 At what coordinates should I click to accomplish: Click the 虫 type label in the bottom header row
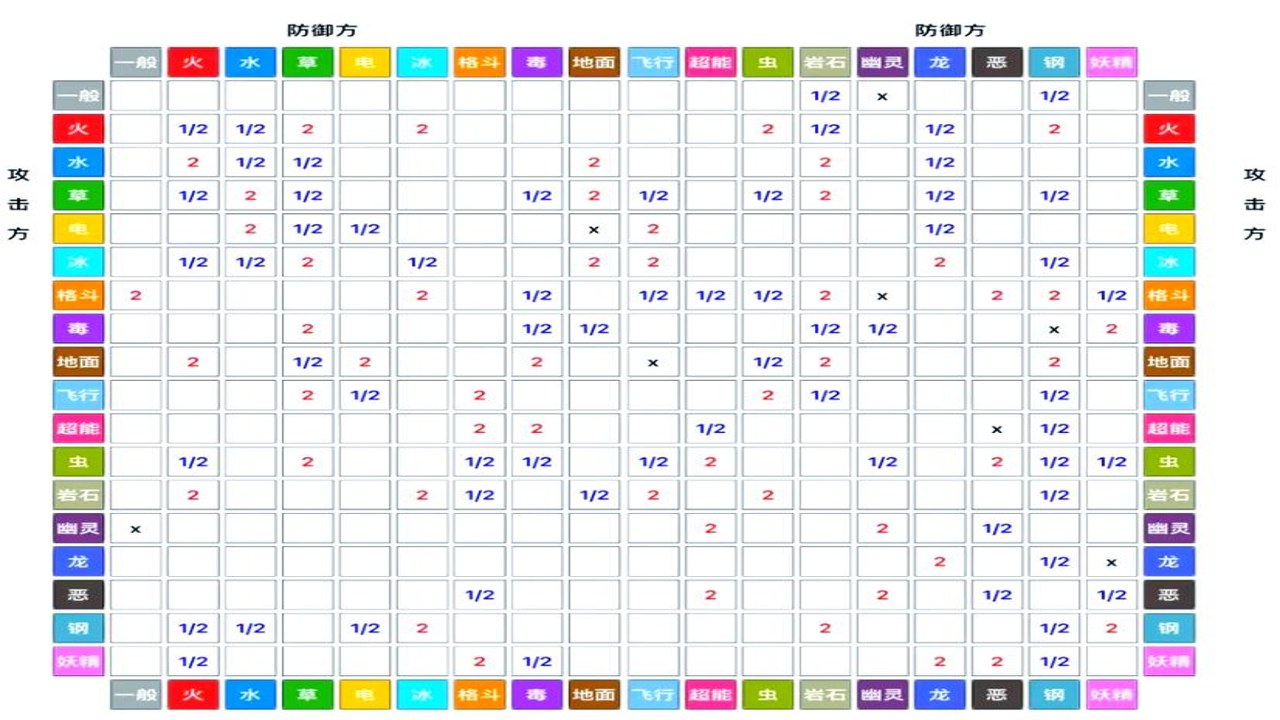(768, 694)
